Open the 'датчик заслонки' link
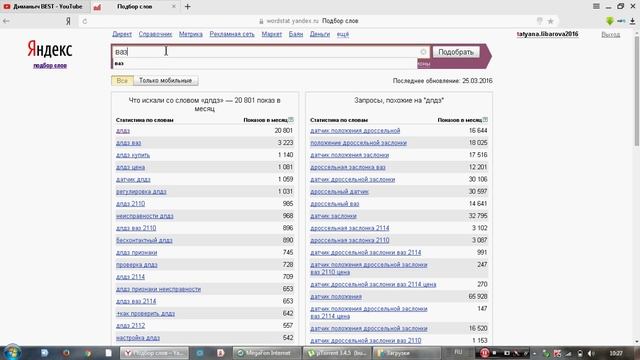 [333, 216]
